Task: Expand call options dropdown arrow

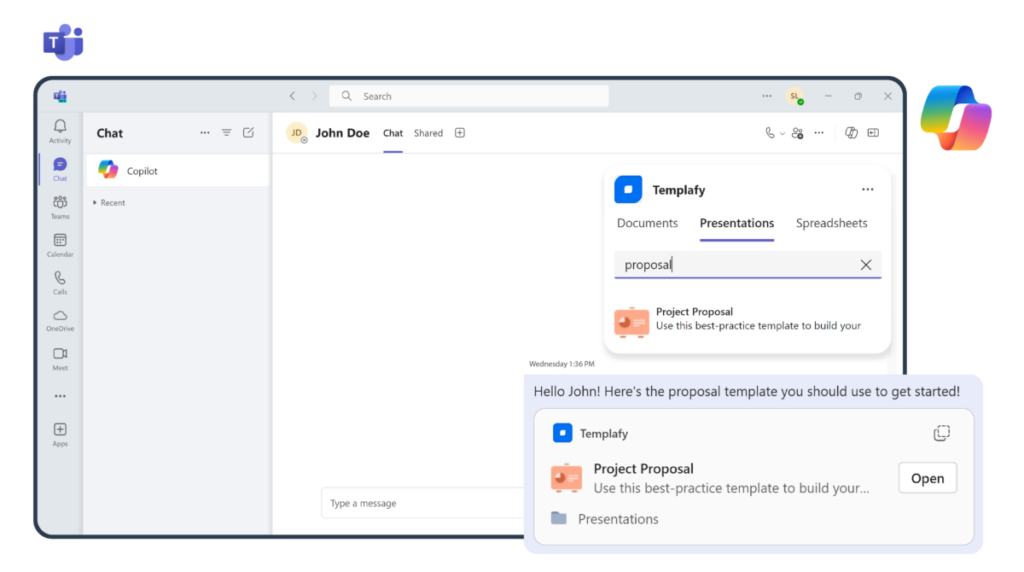Action: coord(782,133)
